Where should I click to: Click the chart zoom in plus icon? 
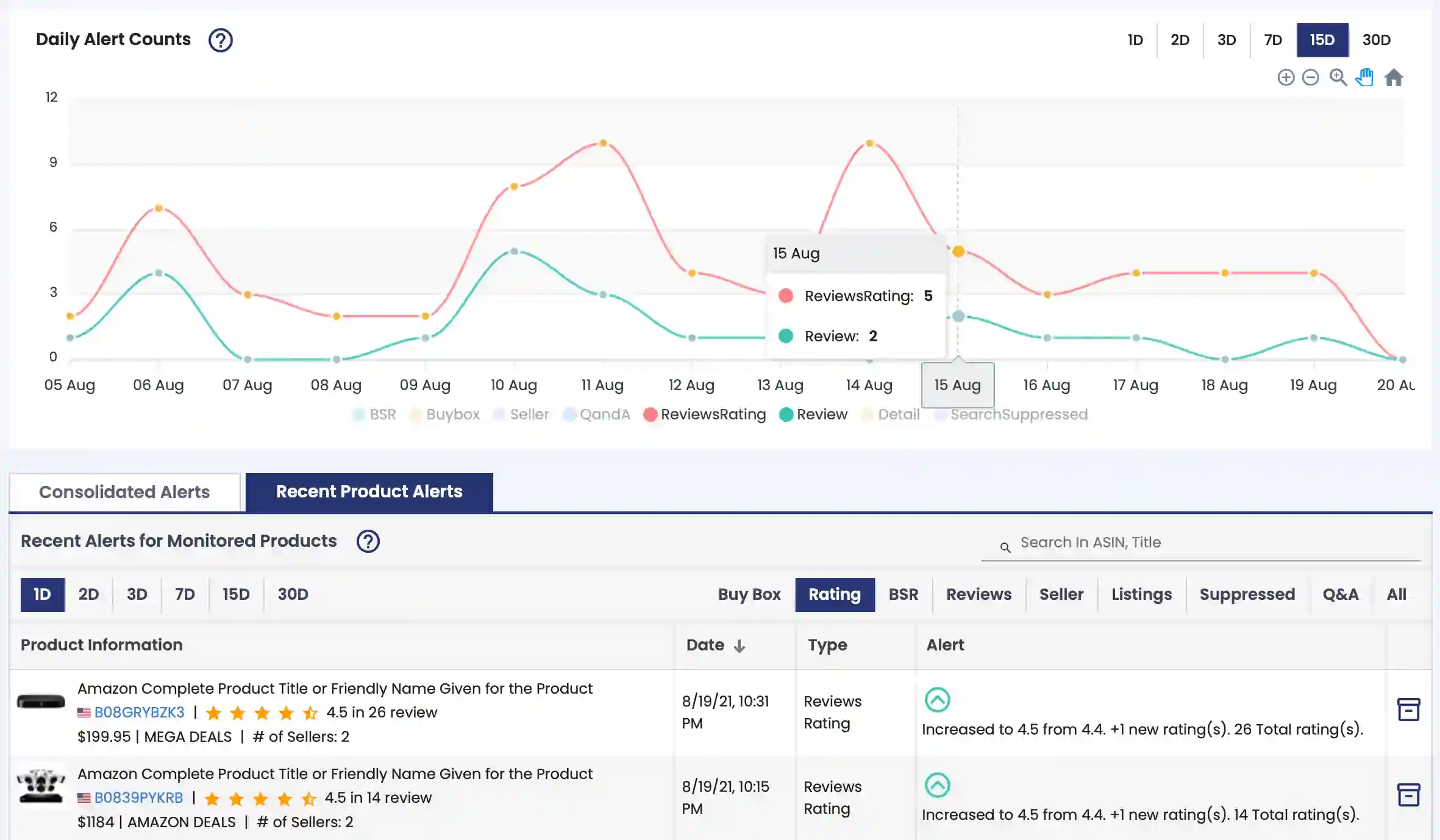[1286, 77]
